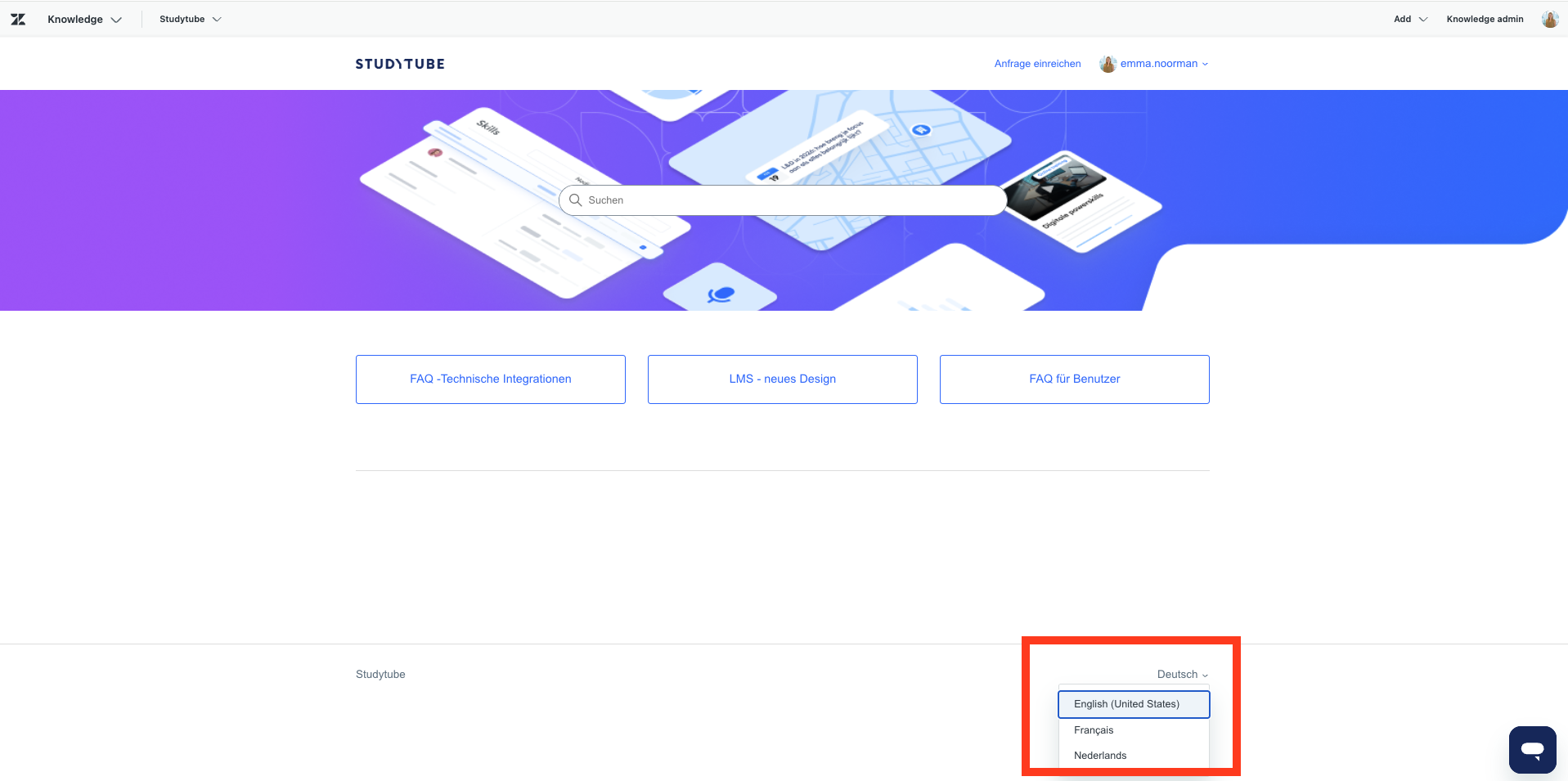
Task: Open FAQ -Technische Integrationen category
Action: (x=491, y=379)
